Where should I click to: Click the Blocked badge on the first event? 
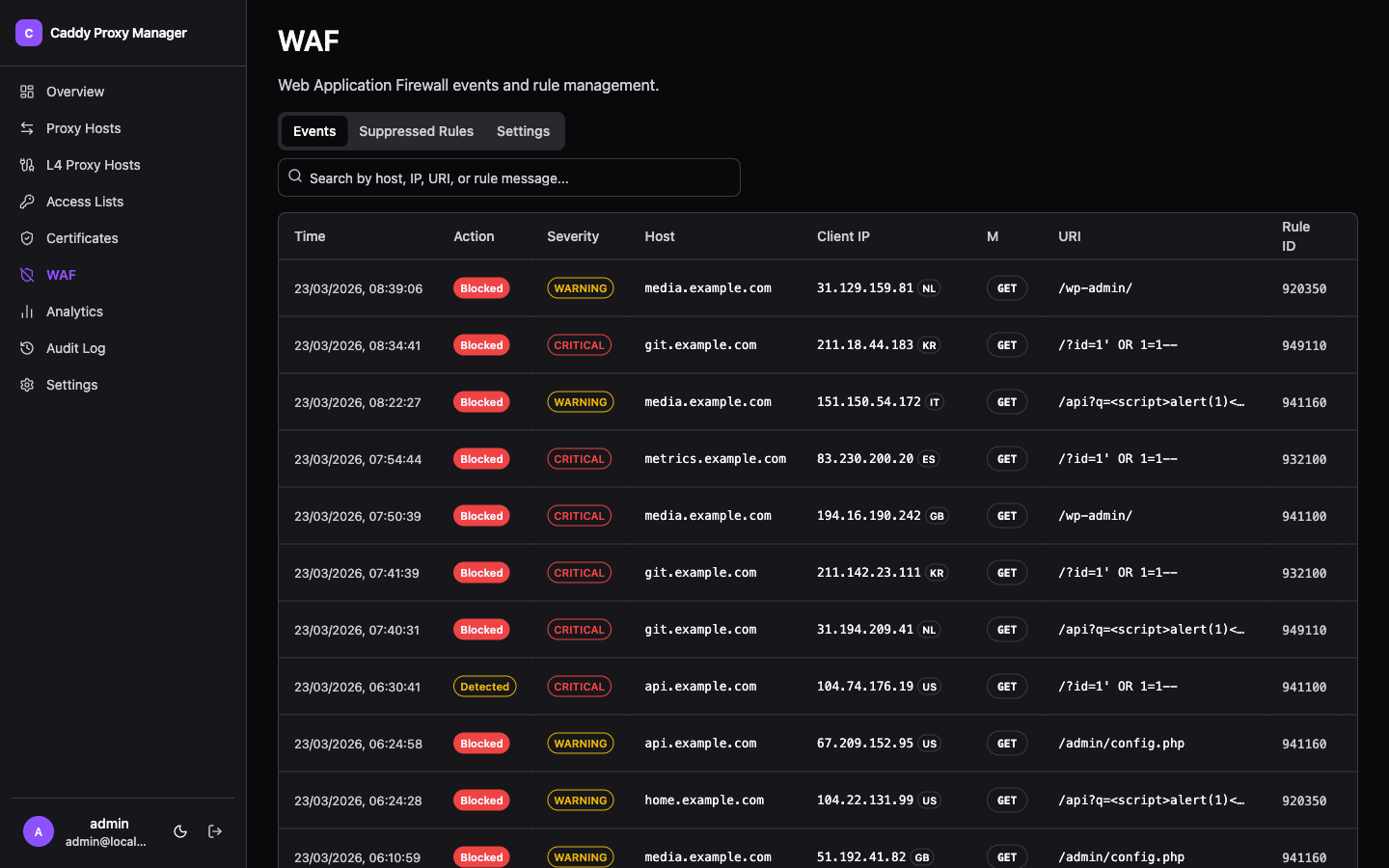click(481, 287)
